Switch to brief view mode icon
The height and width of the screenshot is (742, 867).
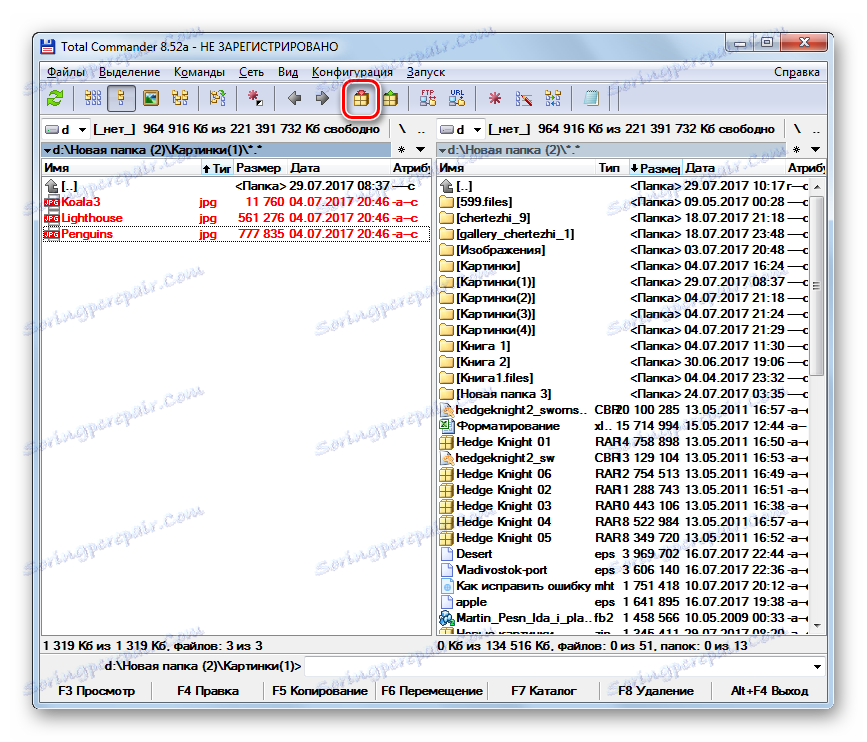(93, 98)
